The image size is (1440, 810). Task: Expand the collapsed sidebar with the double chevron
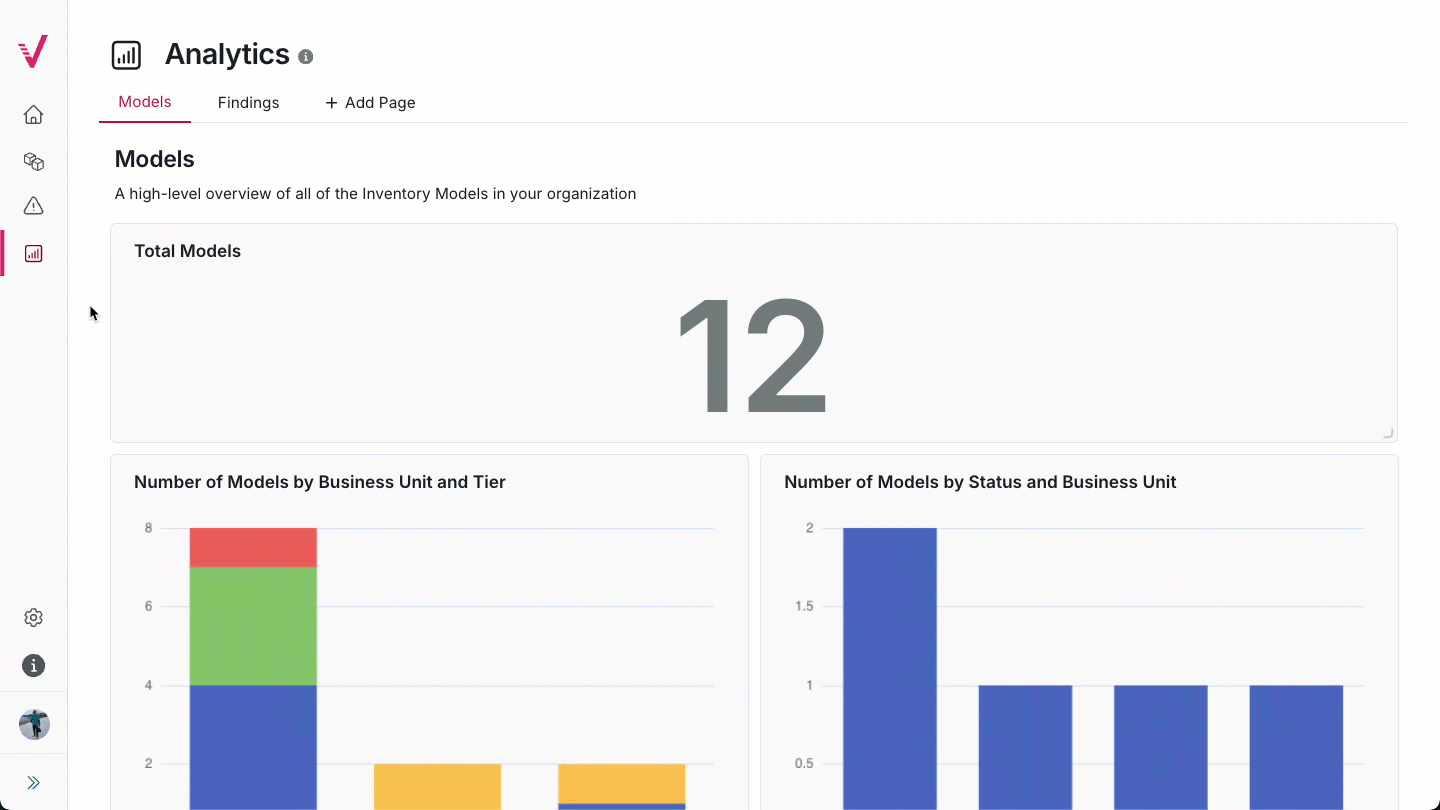33,782
